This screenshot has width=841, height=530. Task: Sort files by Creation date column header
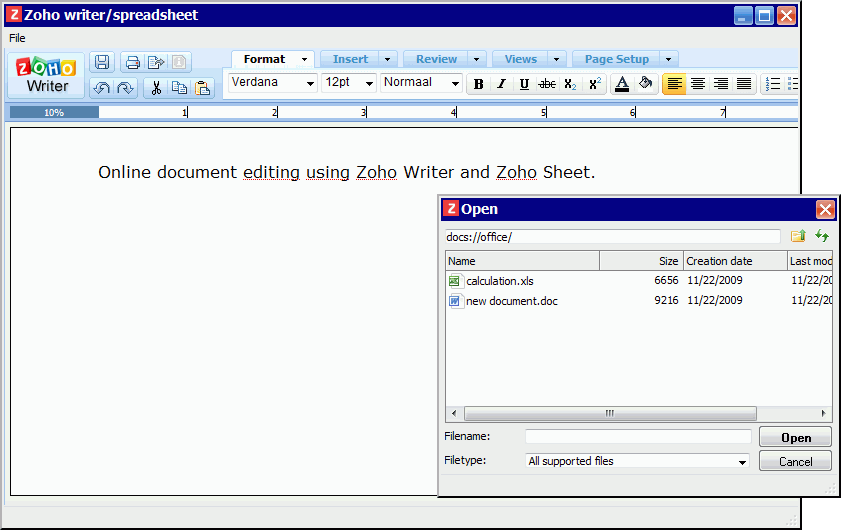[x=735, y=261]
